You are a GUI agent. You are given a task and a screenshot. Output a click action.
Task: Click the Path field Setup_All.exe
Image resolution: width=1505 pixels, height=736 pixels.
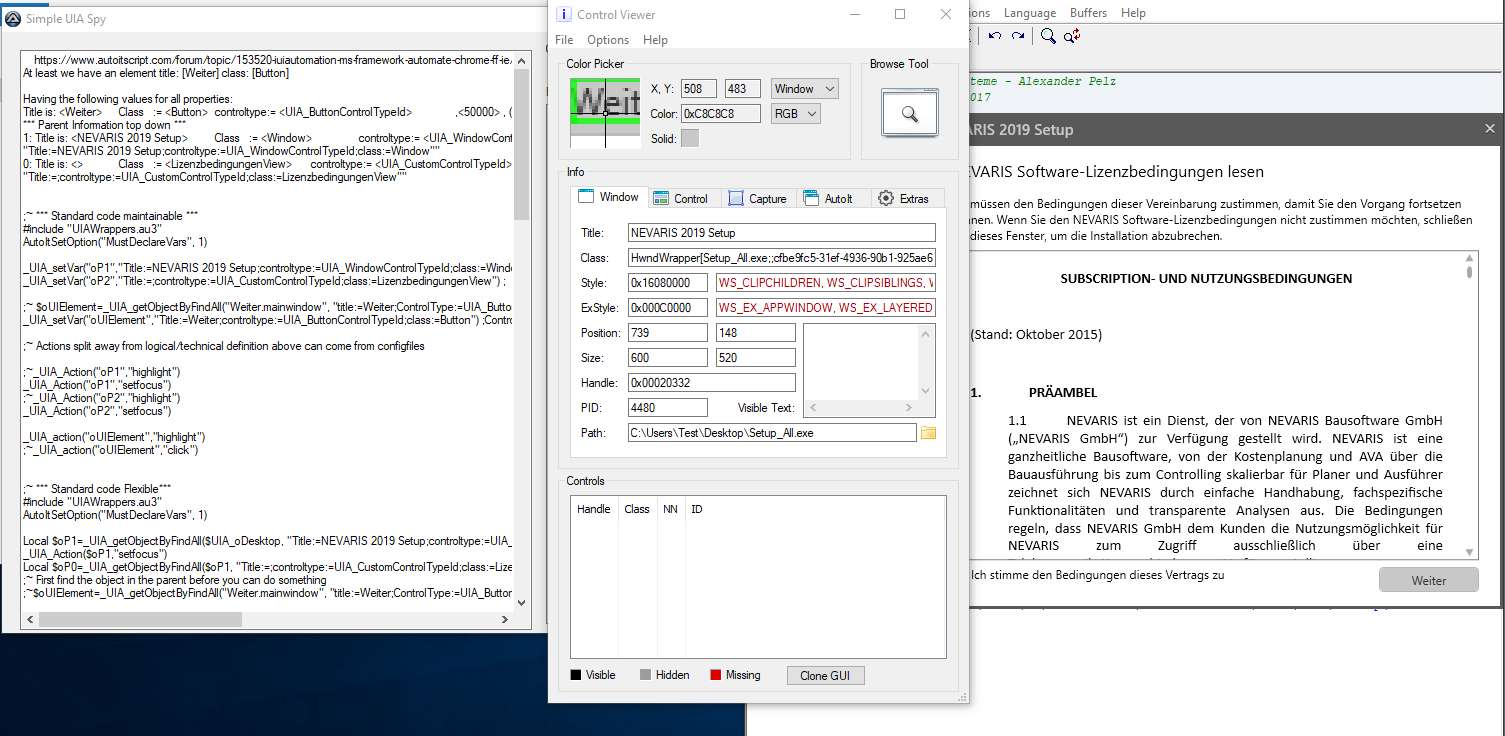(x=772, y=433)
